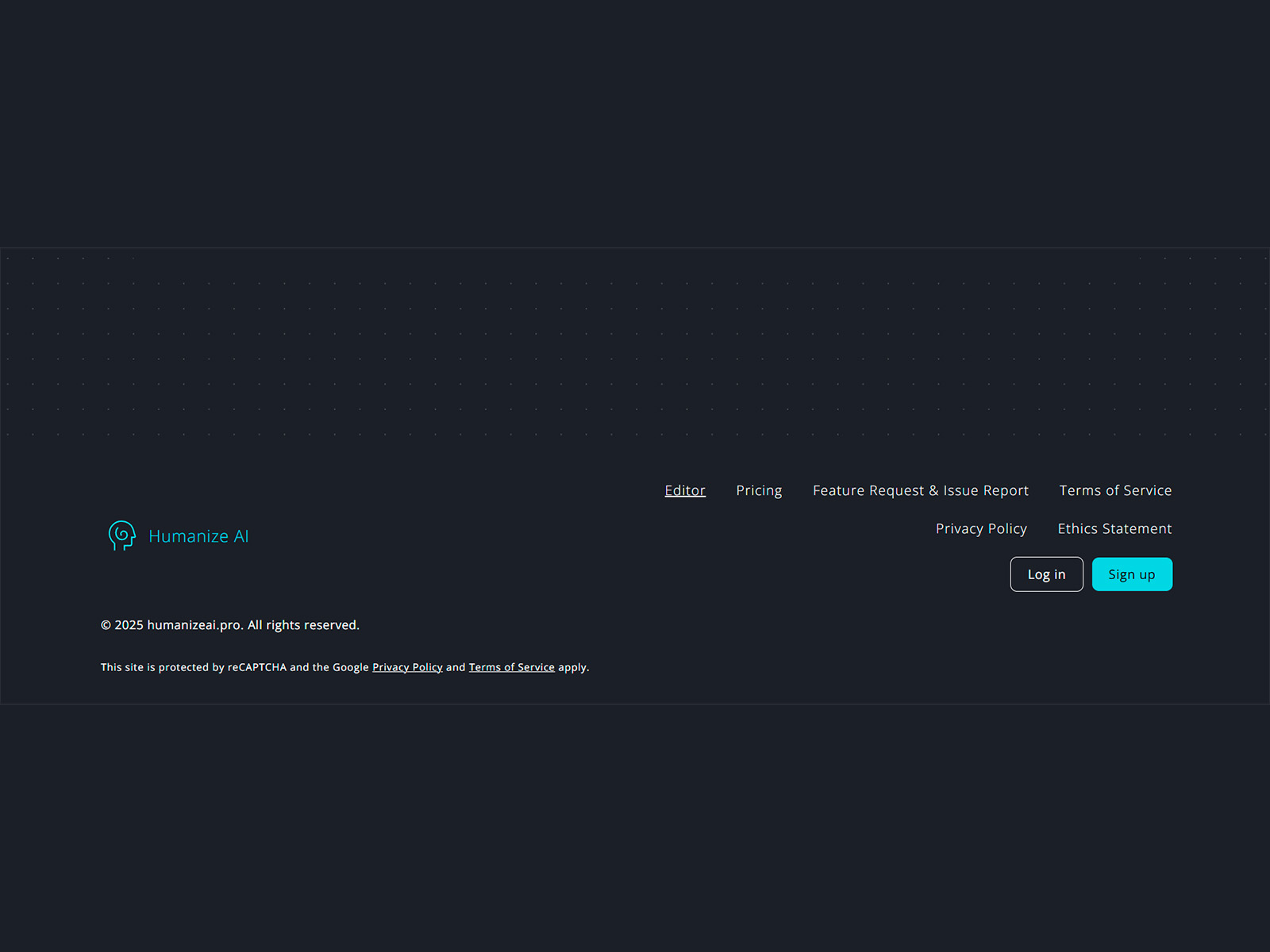View the Terms of Service footer link
1270x952 pixels.
[x=1114, y=489]
